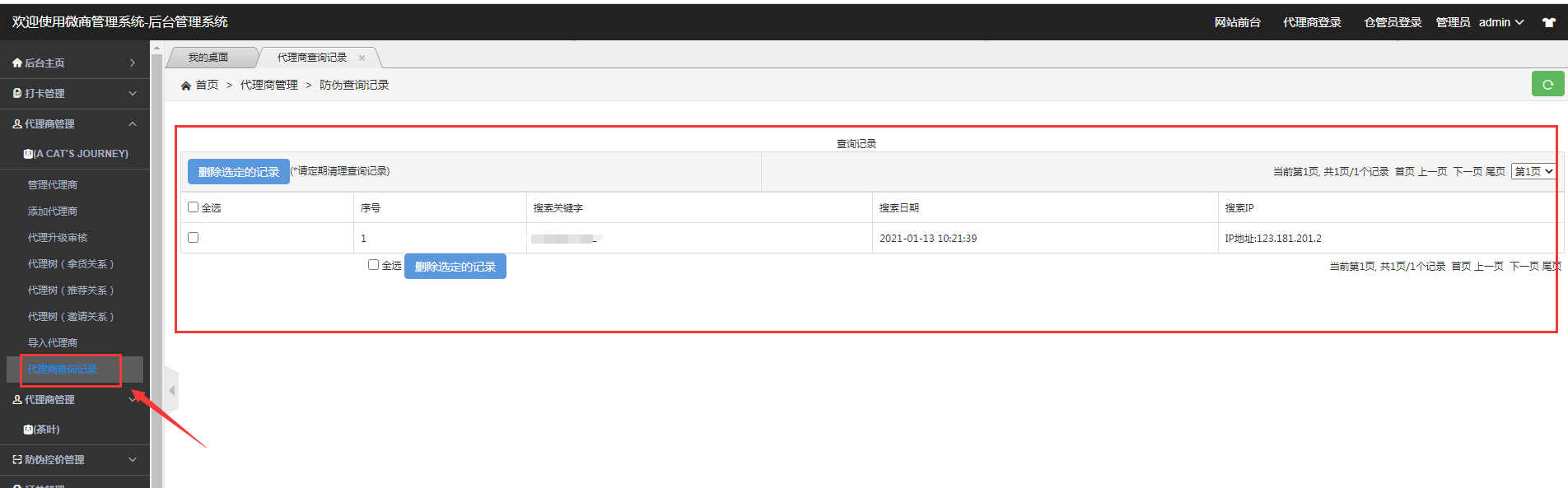Go to 网站前台 in the header
This screenshot has width=1568, height=488.
pos(1238,22)
